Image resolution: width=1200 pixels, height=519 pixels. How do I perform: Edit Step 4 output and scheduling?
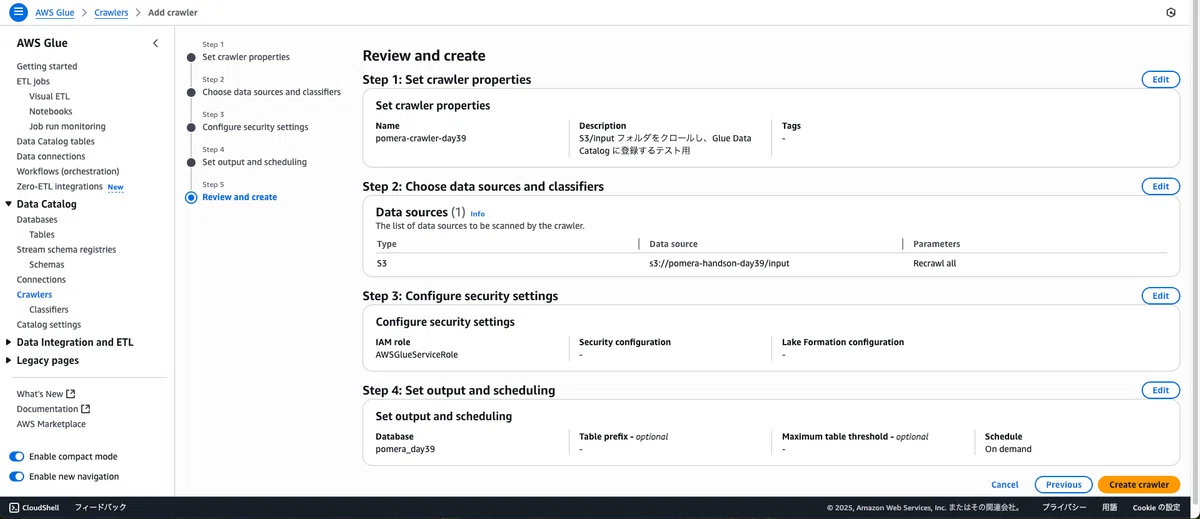(1160, 390)
